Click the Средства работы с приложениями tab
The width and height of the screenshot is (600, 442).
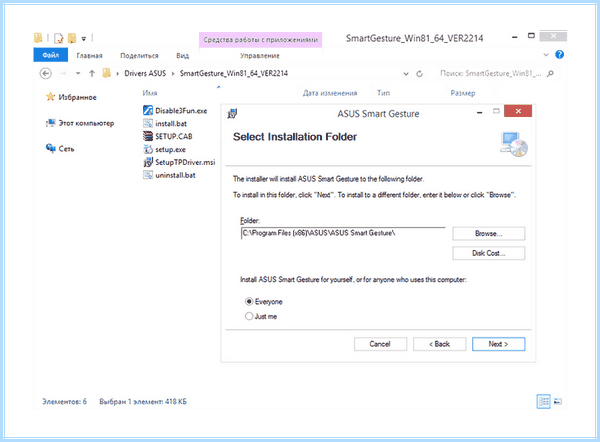point(260,40)
